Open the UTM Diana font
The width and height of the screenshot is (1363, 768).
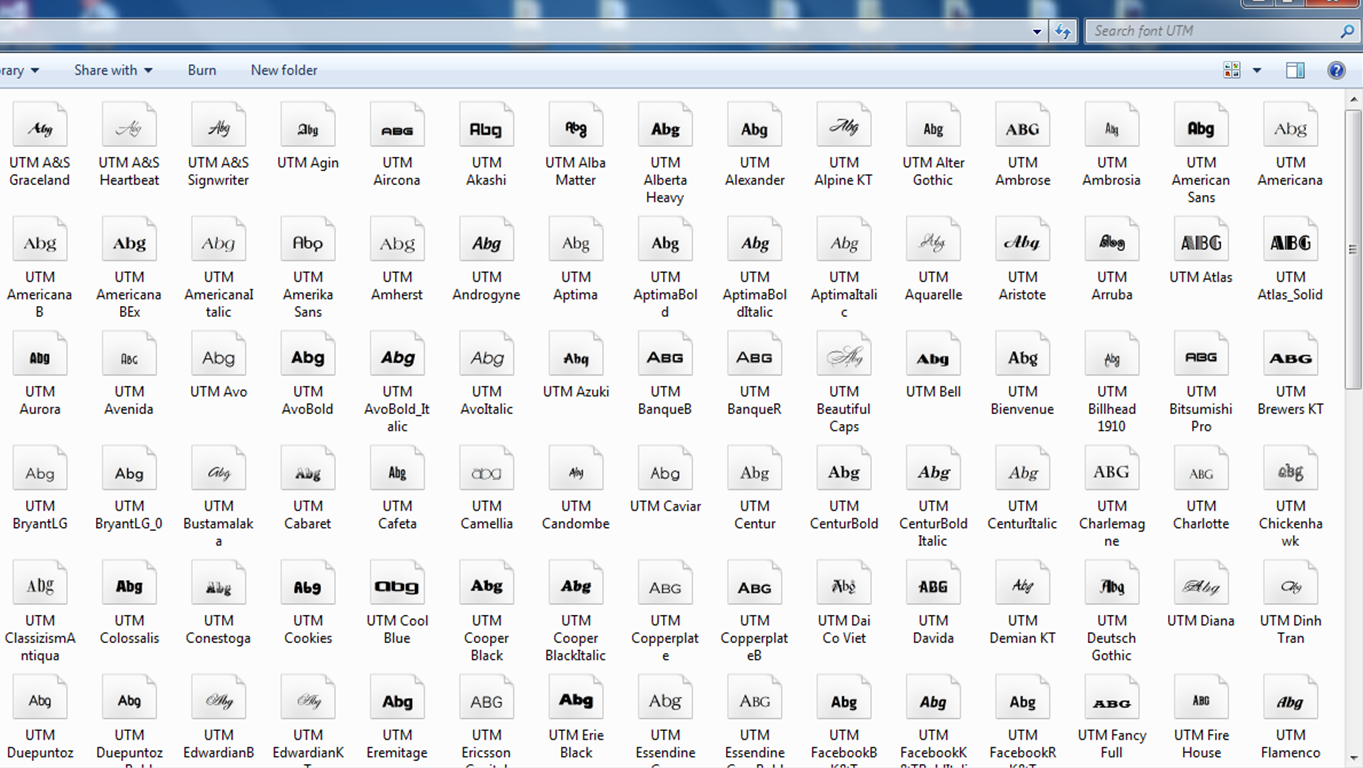click(1200, 600)
